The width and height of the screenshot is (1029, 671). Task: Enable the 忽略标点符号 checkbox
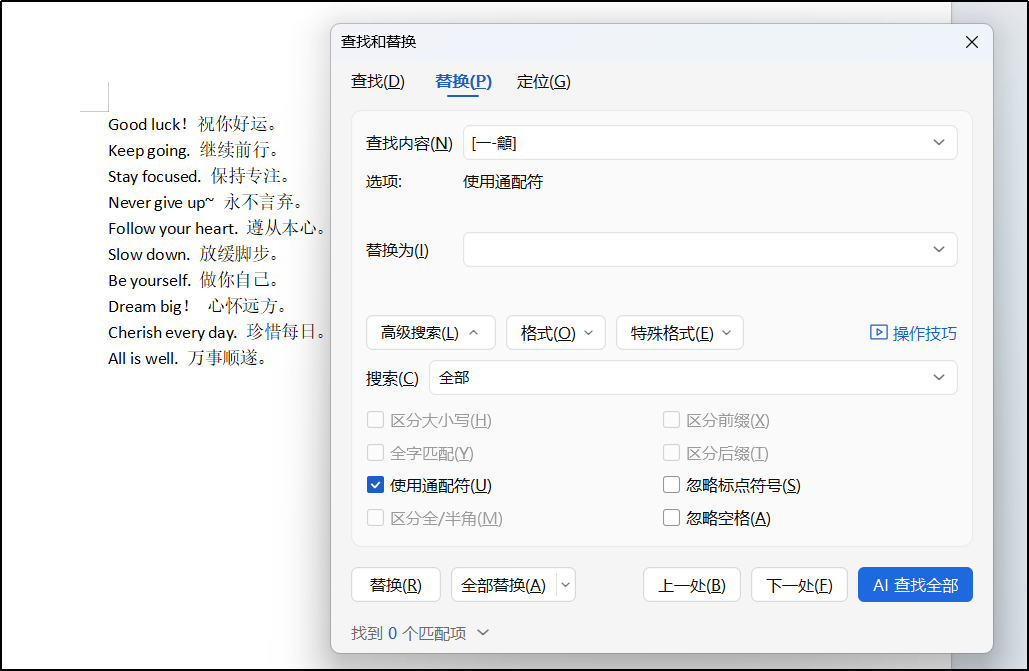[x=672, y=486]
